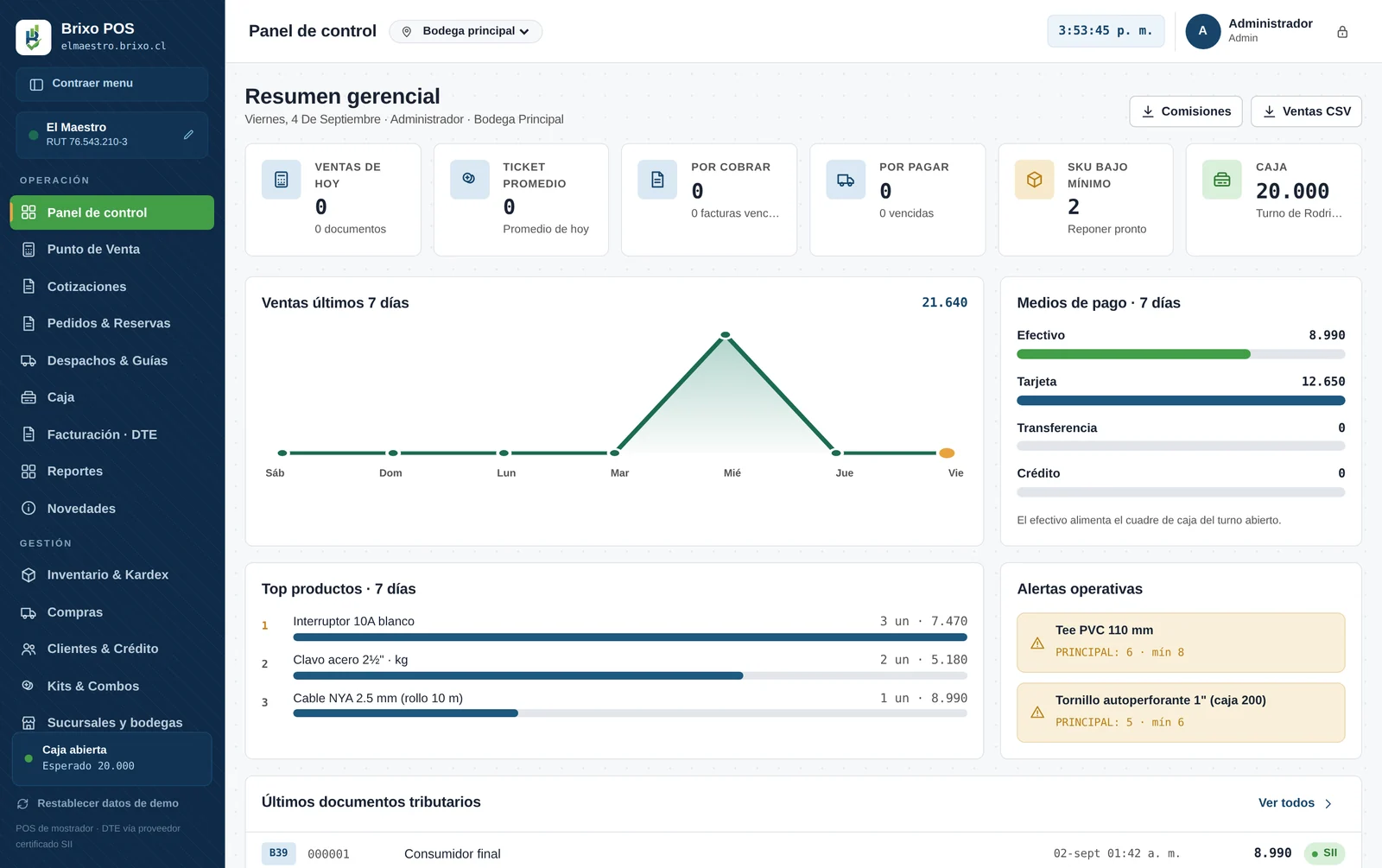Screen dimensions: 1382x868
Task: Click the Brixo POS logo icon
Action: click(33, 37)
